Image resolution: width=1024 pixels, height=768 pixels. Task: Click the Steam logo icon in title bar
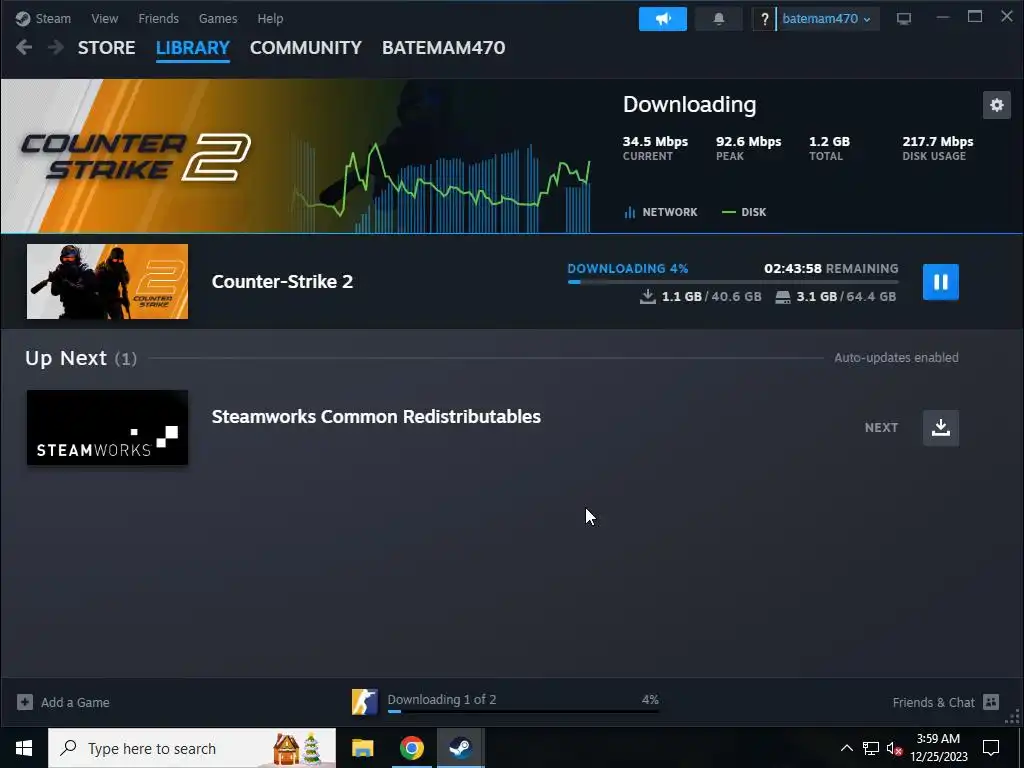pos(23,18)
